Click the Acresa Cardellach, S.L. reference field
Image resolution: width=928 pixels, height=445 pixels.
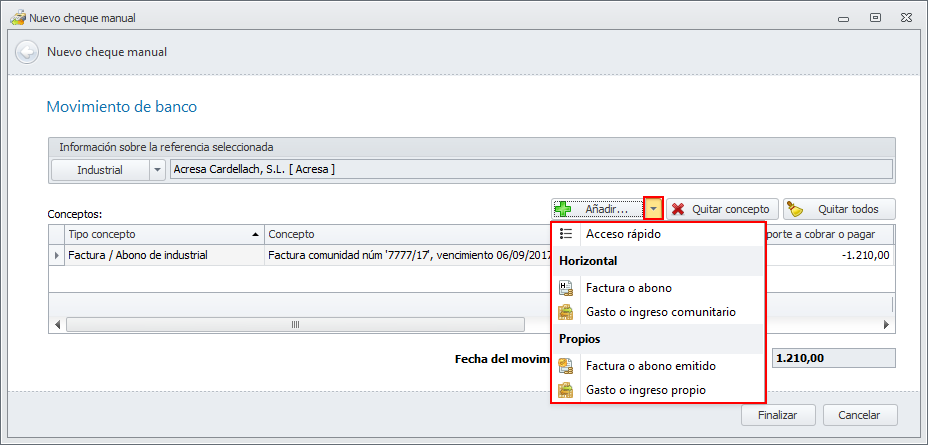tap(530, 170)
